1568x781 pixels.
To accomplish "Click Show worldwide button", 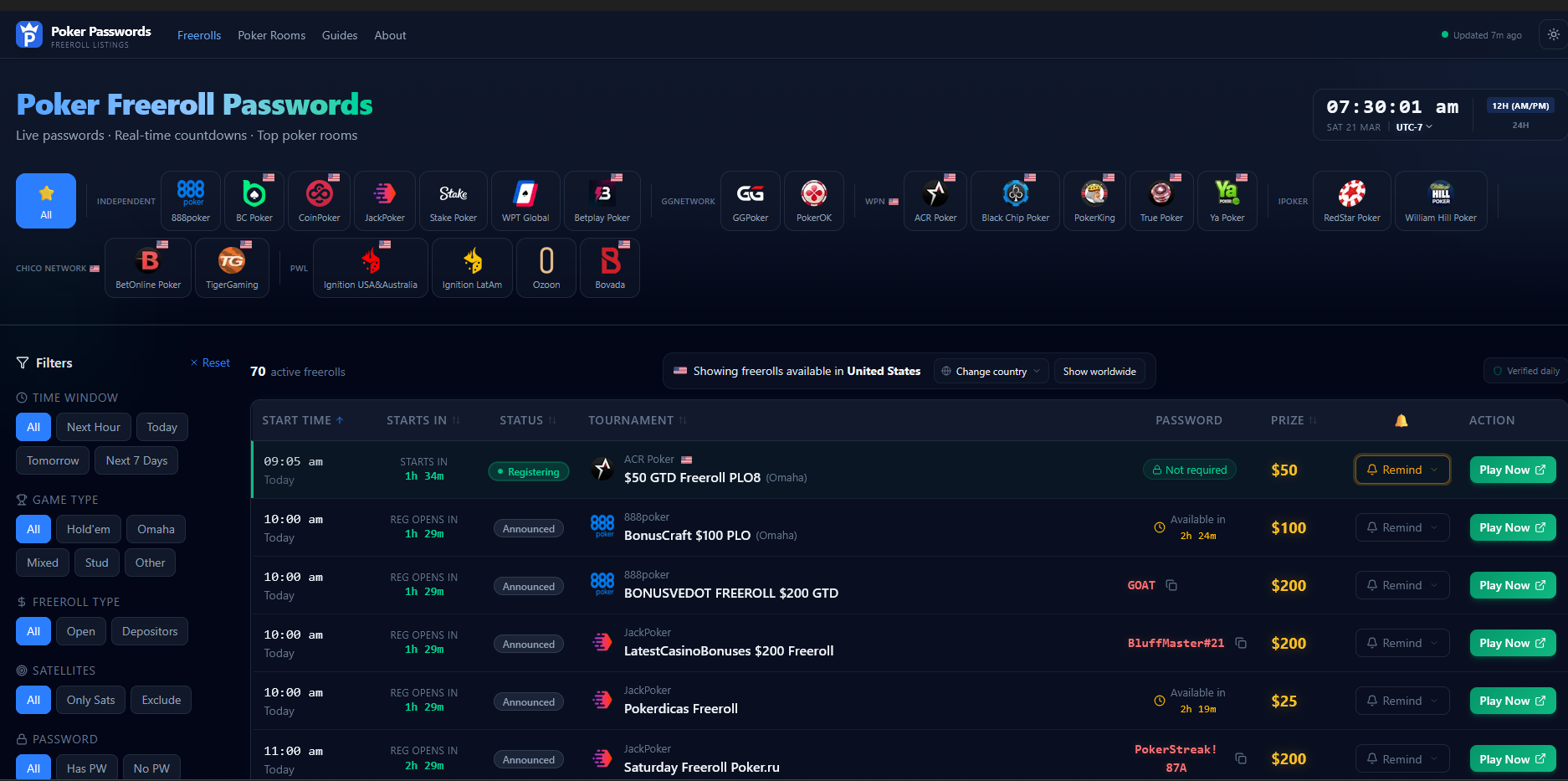I will click(1099, 371).
